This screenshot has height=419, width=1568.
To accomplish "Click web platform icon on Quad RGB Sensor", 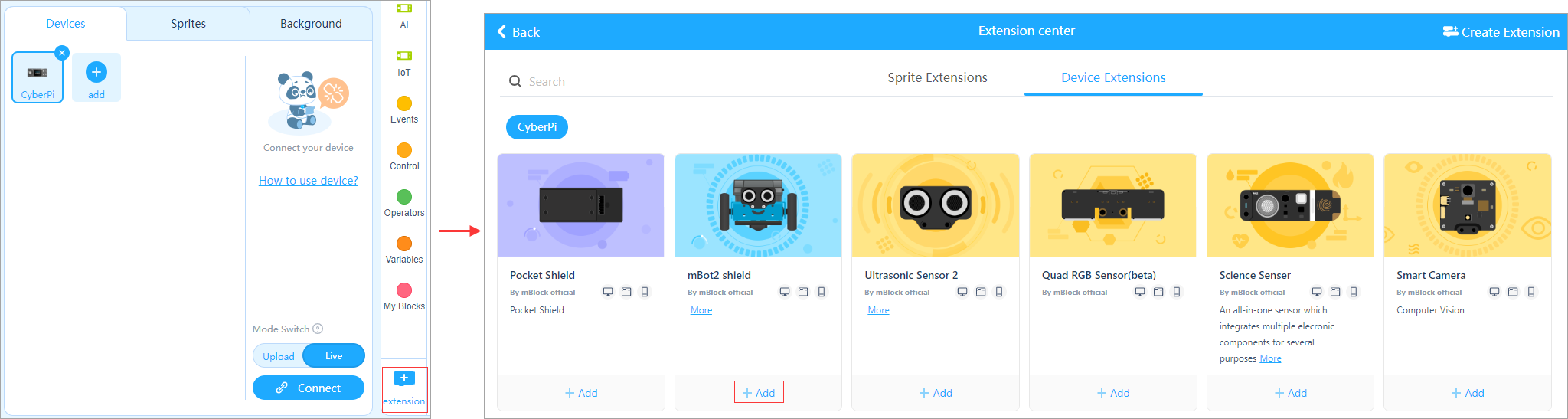I will 1158,292.
